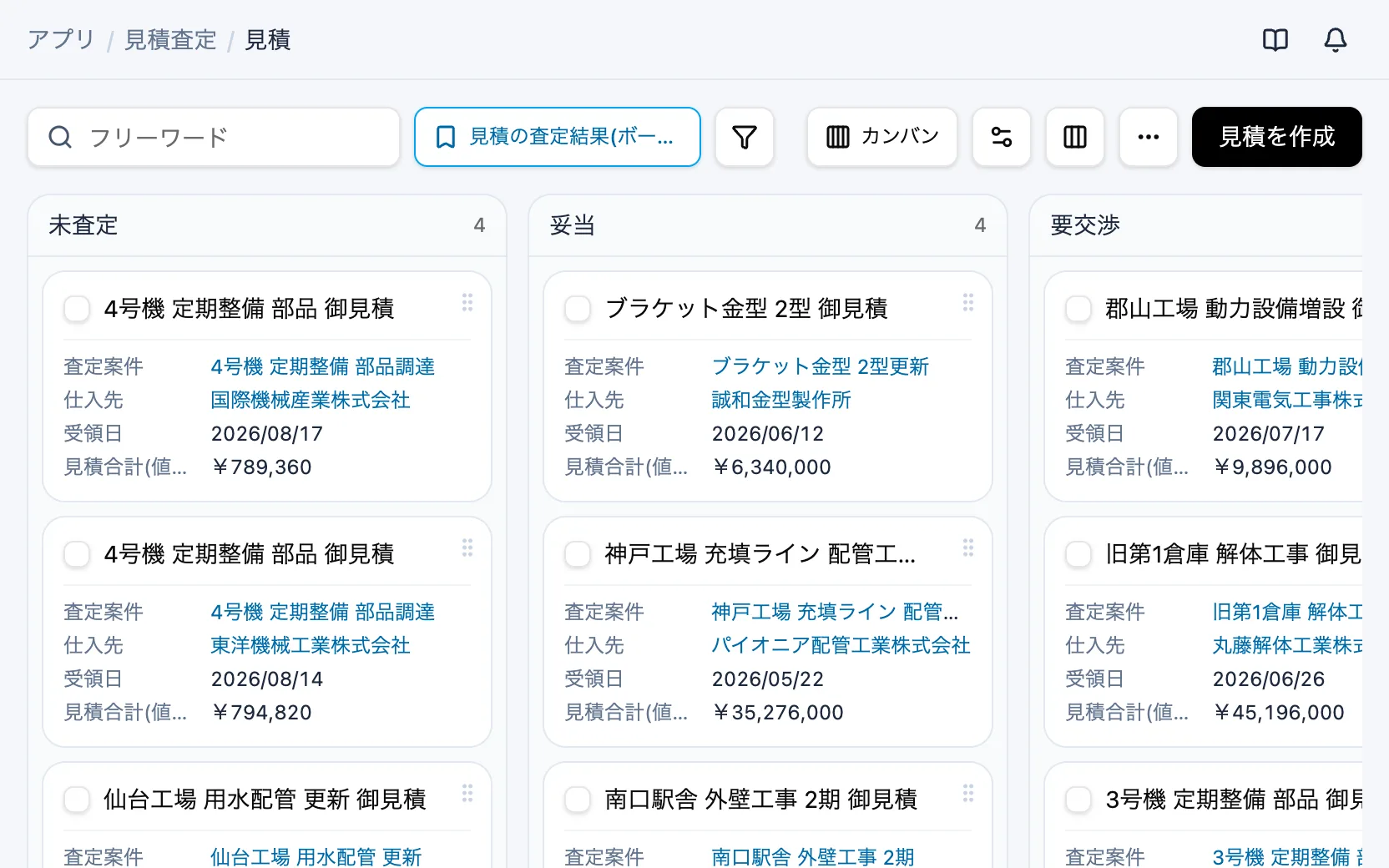Select checkbox on 国際機械産業 4号機 card

[77, 309]
